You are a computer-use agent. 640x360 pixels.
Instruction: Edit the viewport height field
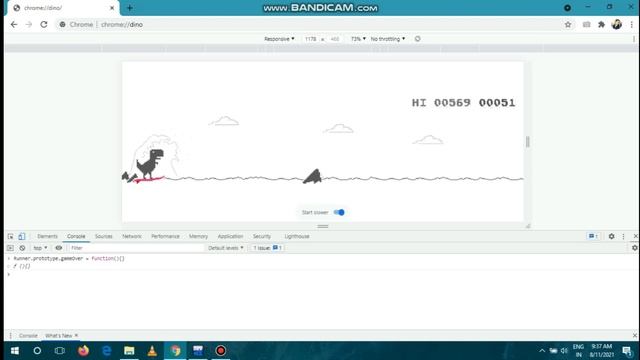pyautogui.click(x=335, y=39)
